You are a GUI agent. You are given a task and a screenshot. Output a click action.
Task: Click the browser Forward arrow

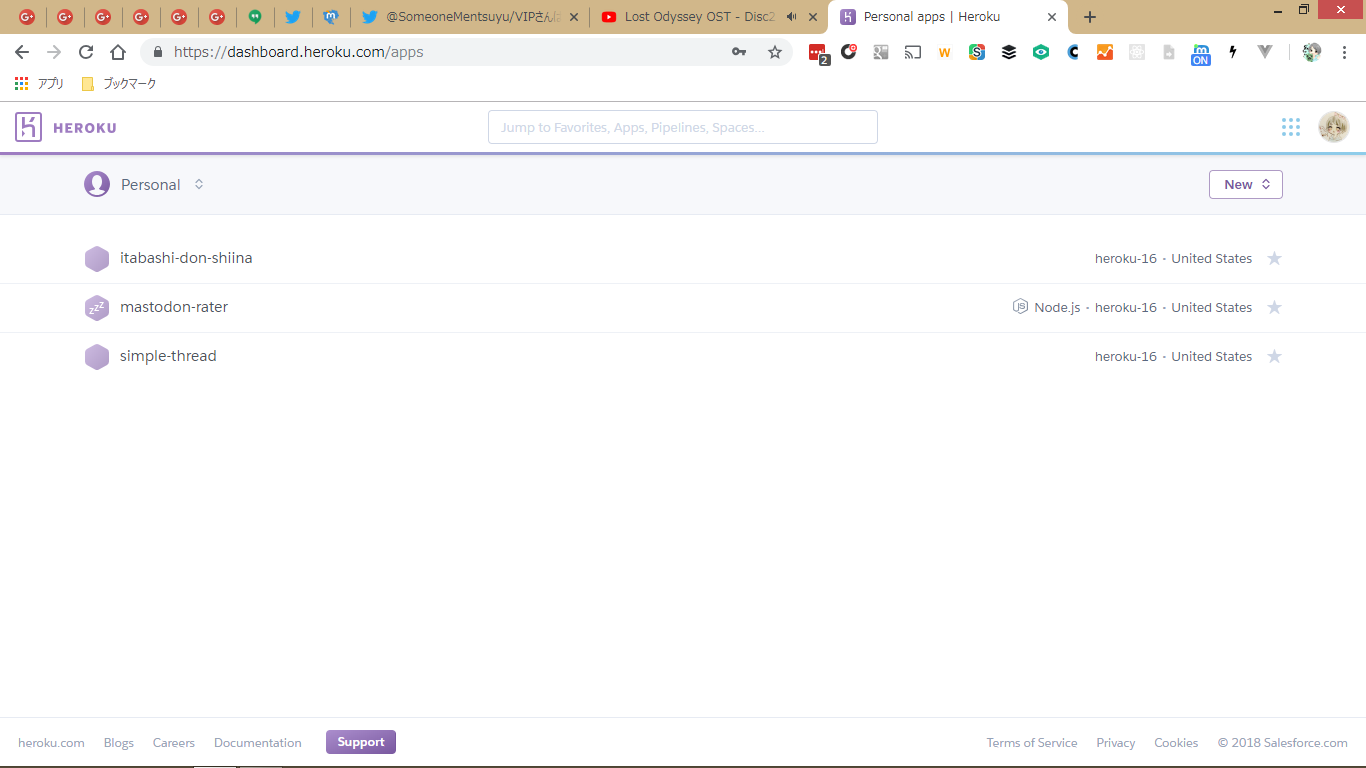point(54,52)
